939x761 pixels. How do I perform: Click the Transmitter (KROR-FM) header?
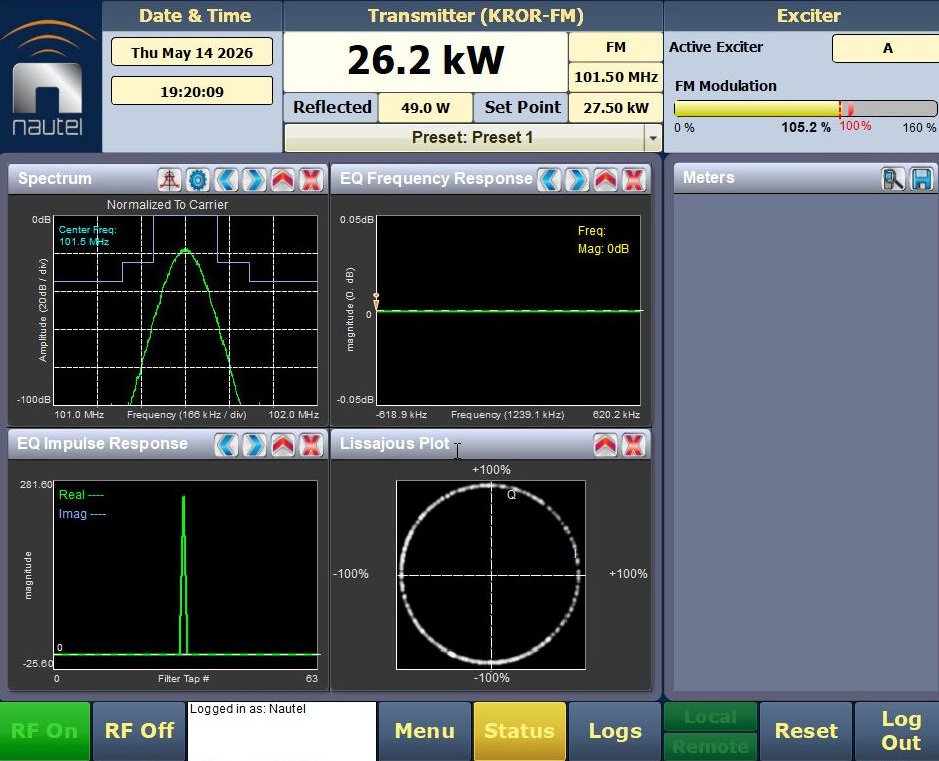tap(475, 16)
